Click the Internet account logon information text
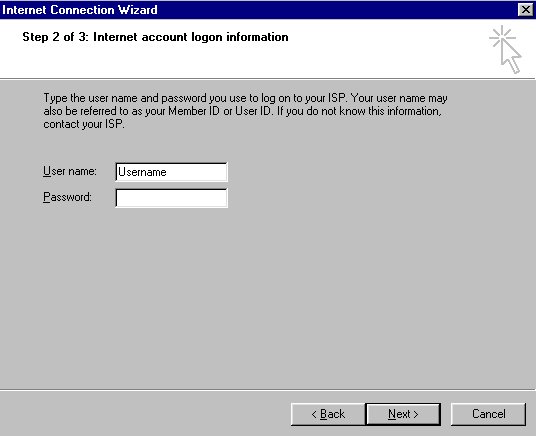Viewport: 536px width, 436px height. [x=191, y=37]
